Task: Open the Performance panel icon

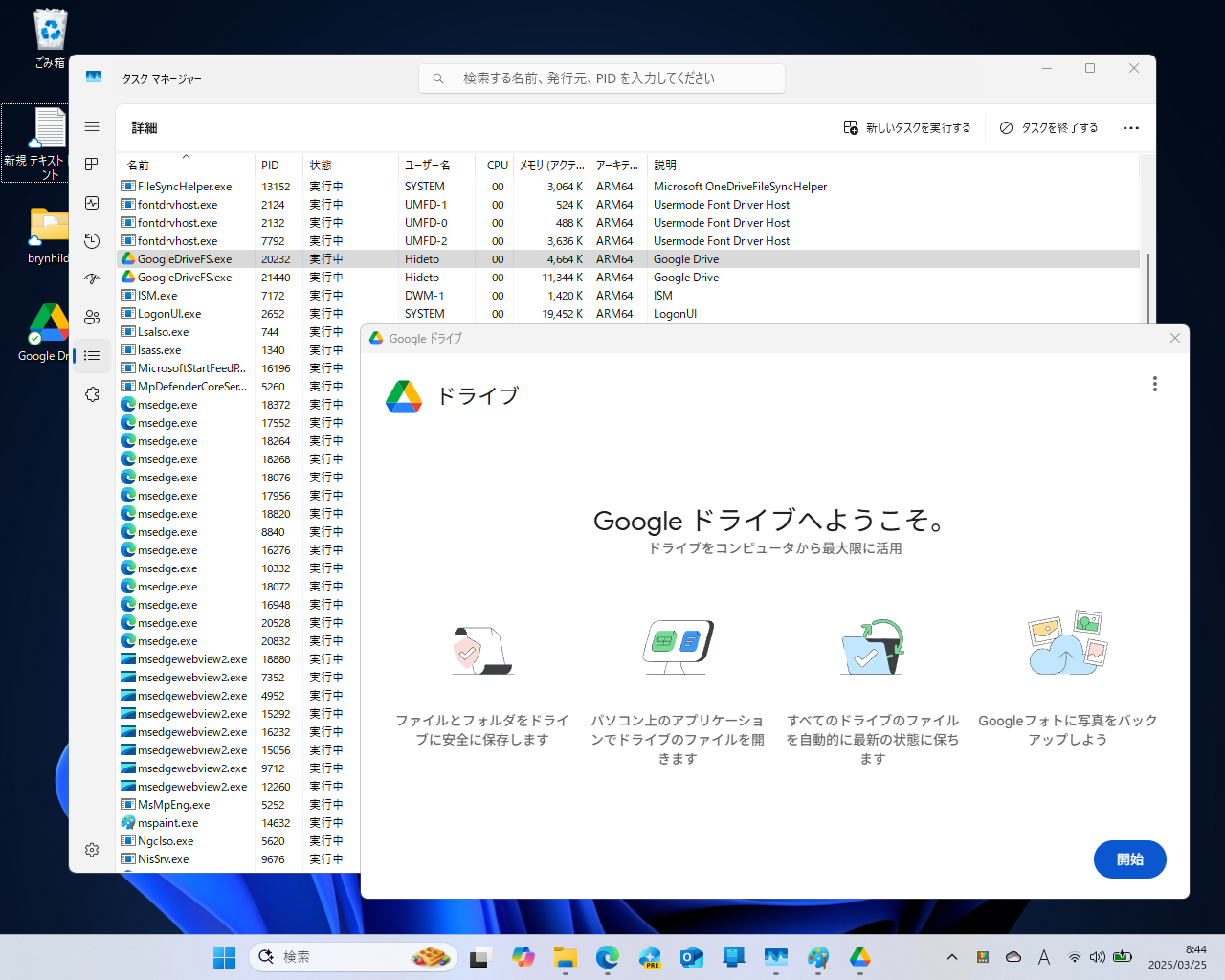Action: (92, 203)
